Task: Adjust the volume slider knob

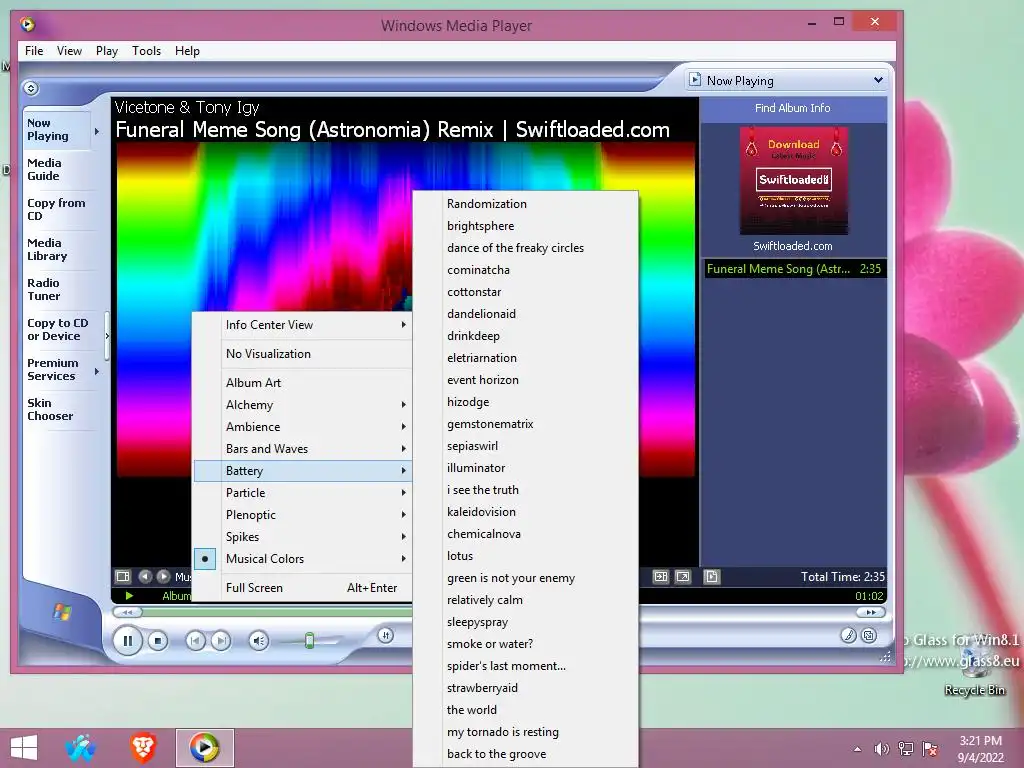Action: click(310, 641)
